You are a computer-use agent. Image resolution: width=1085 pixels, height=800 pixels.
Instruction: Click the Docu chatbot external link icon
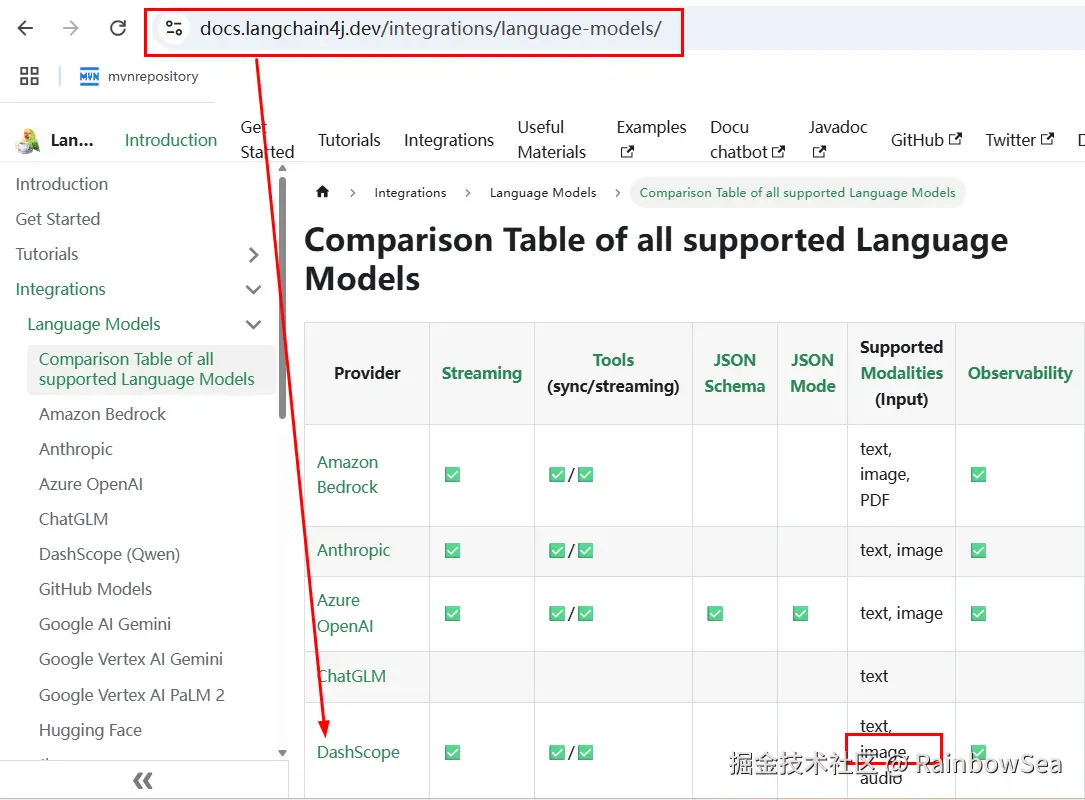pyautogui.click(x=778, y=152)
